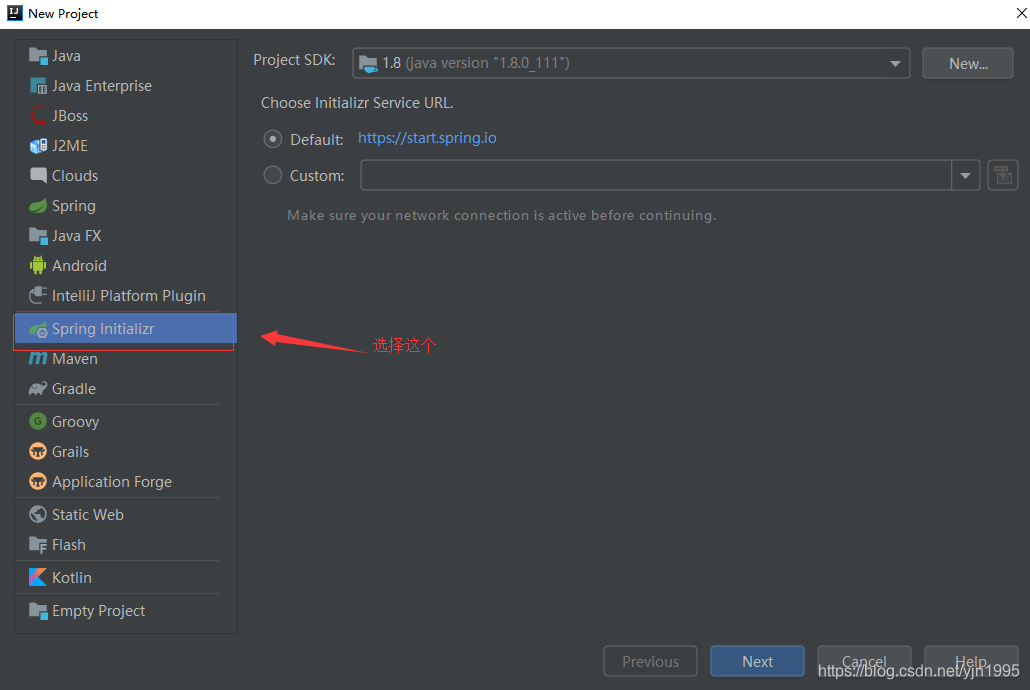Pick the Grails icon
The height and width of the screenshot is (690, 1030).
click(38, 451)
